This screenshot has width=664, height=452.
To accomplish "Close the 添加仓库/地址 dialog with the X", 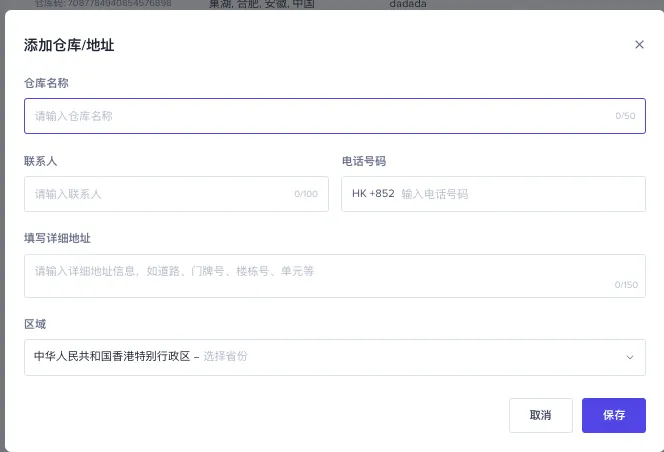I will [x=639, y=45].
